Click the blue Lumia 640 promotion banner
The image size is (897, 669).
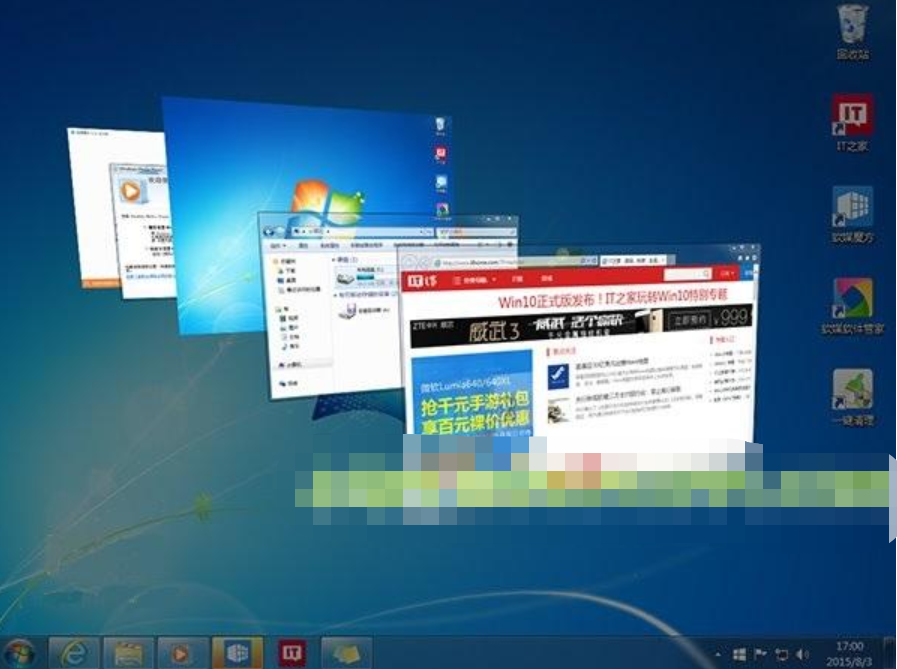tap(472, 396)
